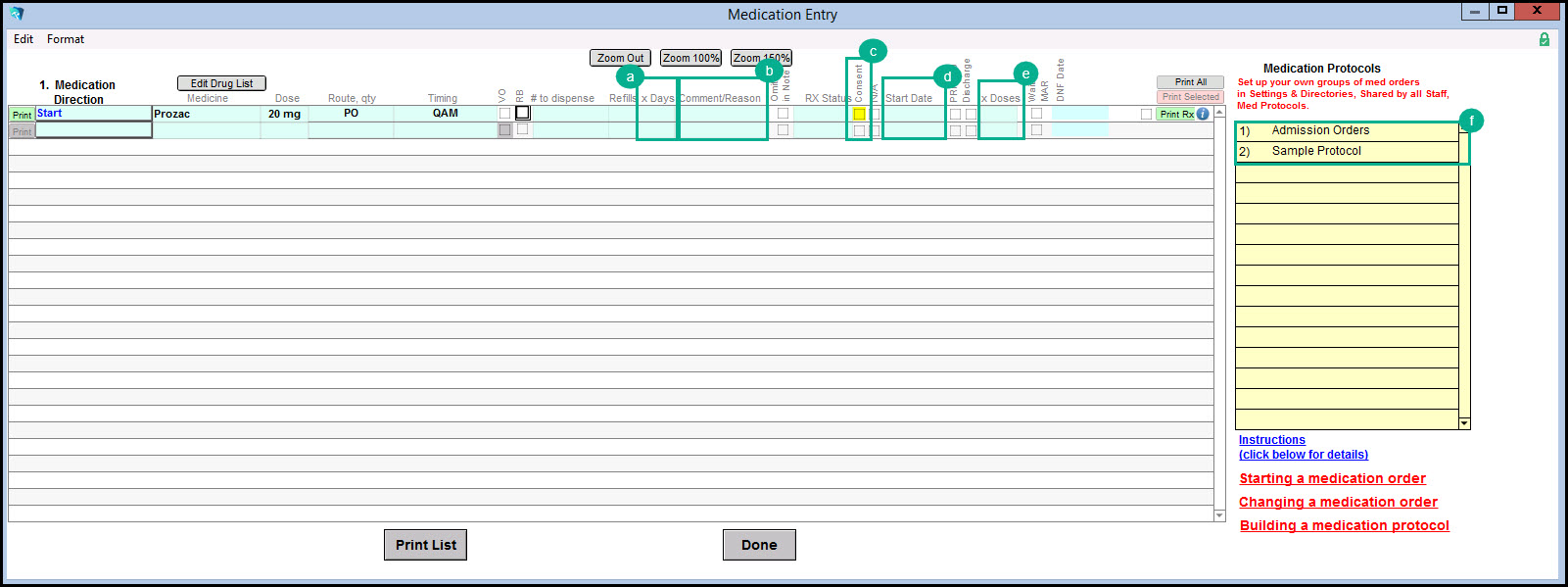The width and height of the screenshot is (1568, 587).
Task: Click Print Rx for the Prozac row
Action: click(1176, 114)
